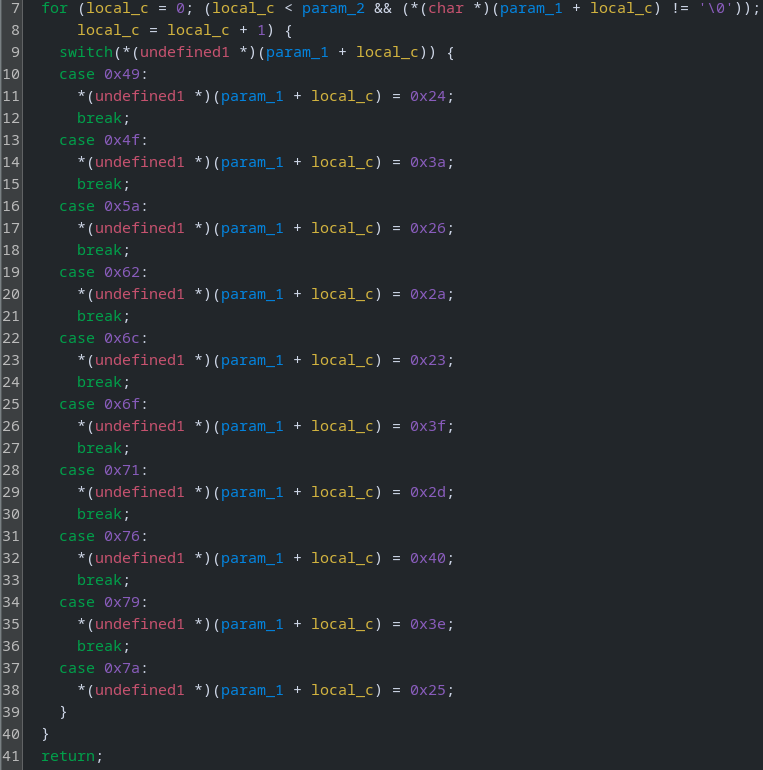Click the 'break' statement on line 30

tap(99, 514)
